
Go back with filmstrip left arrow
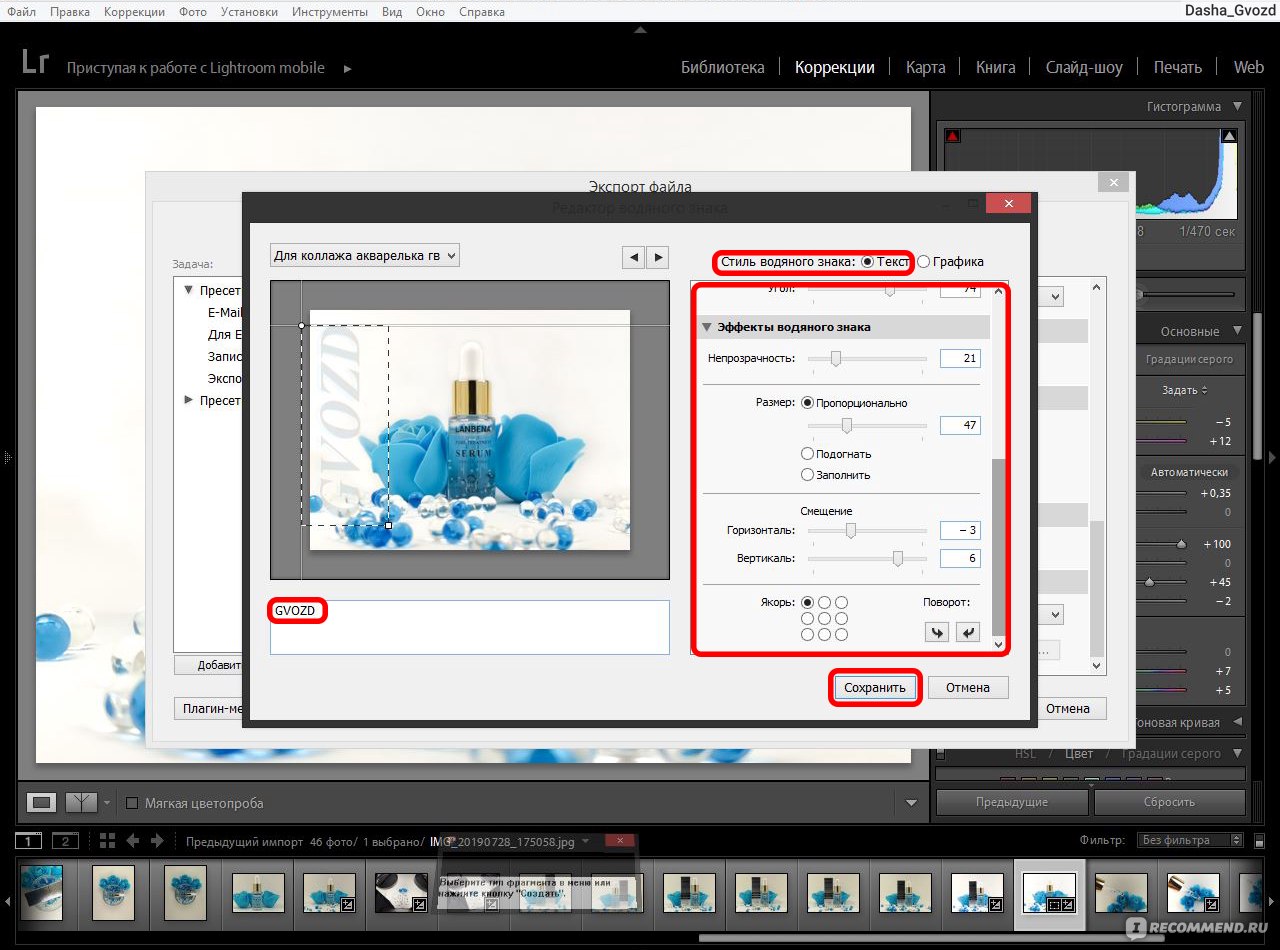pos(133,841)
